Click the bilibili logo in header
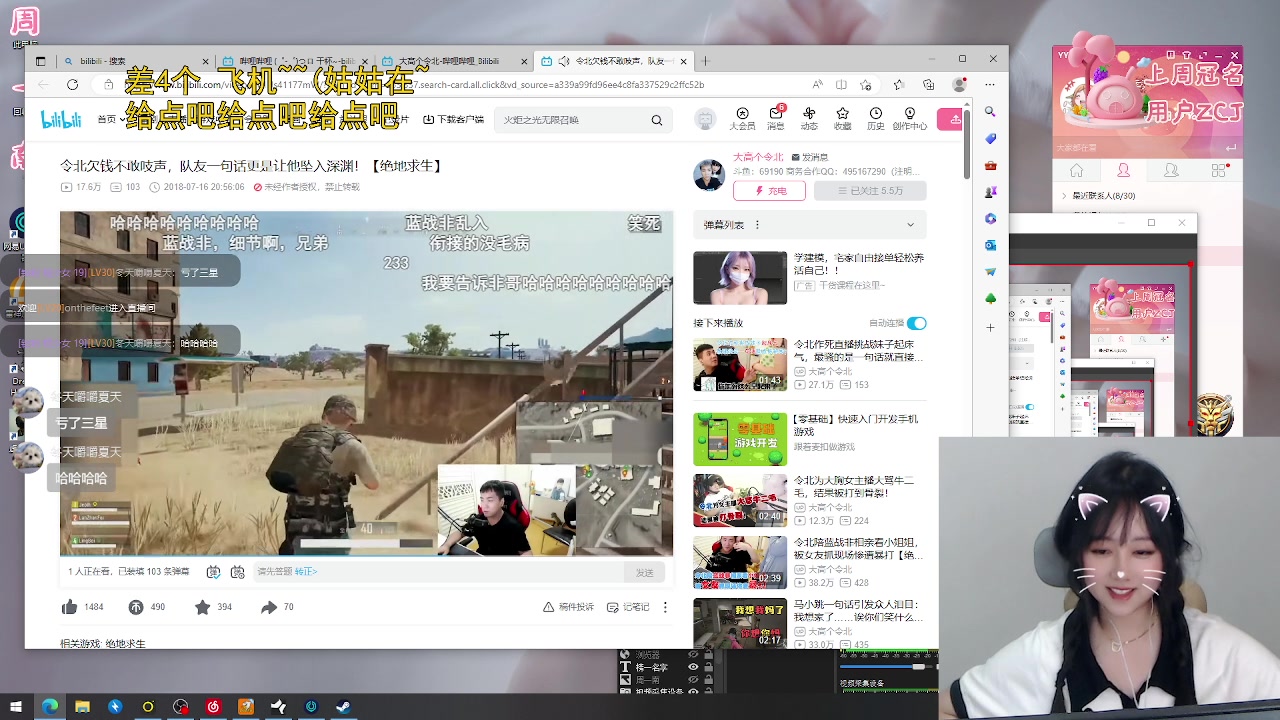The height and width of the screenshot is (720, 1280). [x=61, y=120]
